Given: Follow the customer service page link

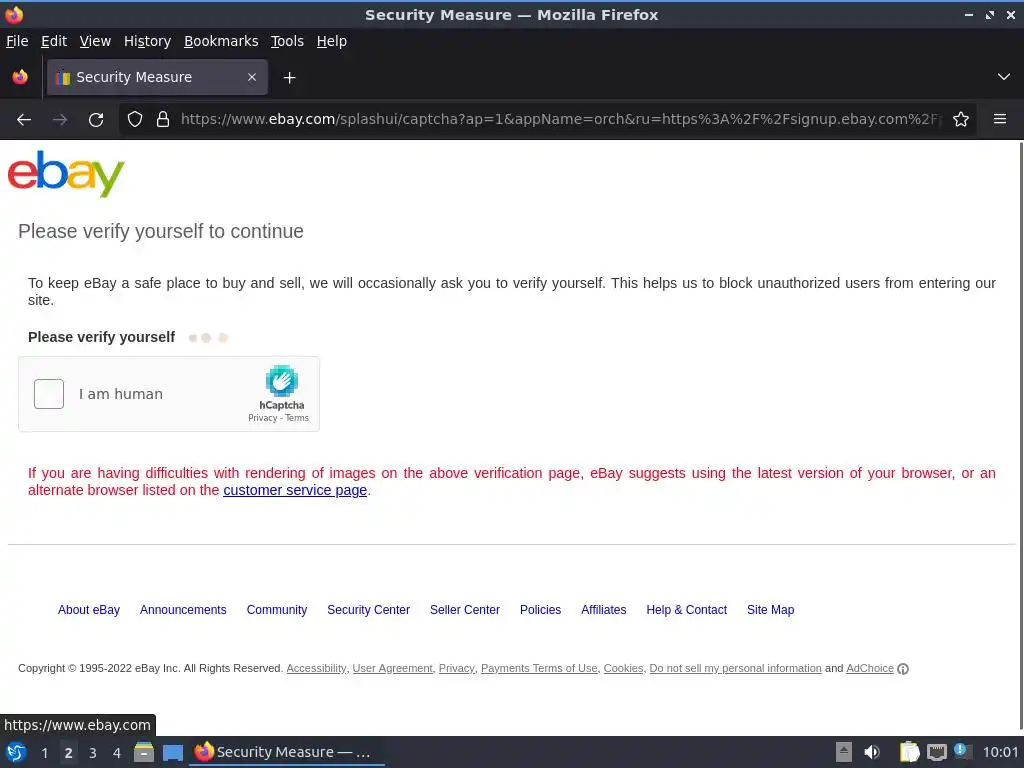Looking at the screenshot, I should (x=295, y=490).
